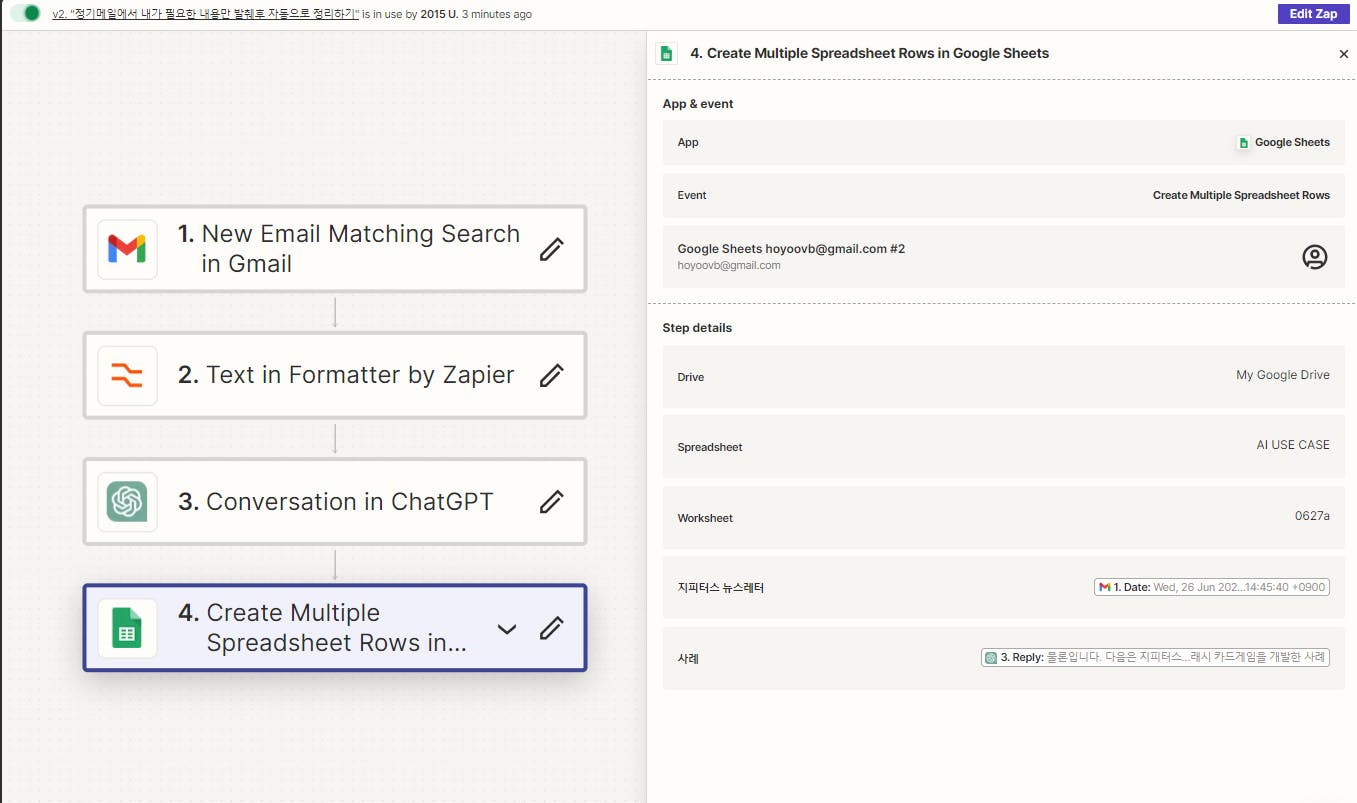The image size is (1357, 803).
Task: Open the Zap title link
Action: point(205,14)
